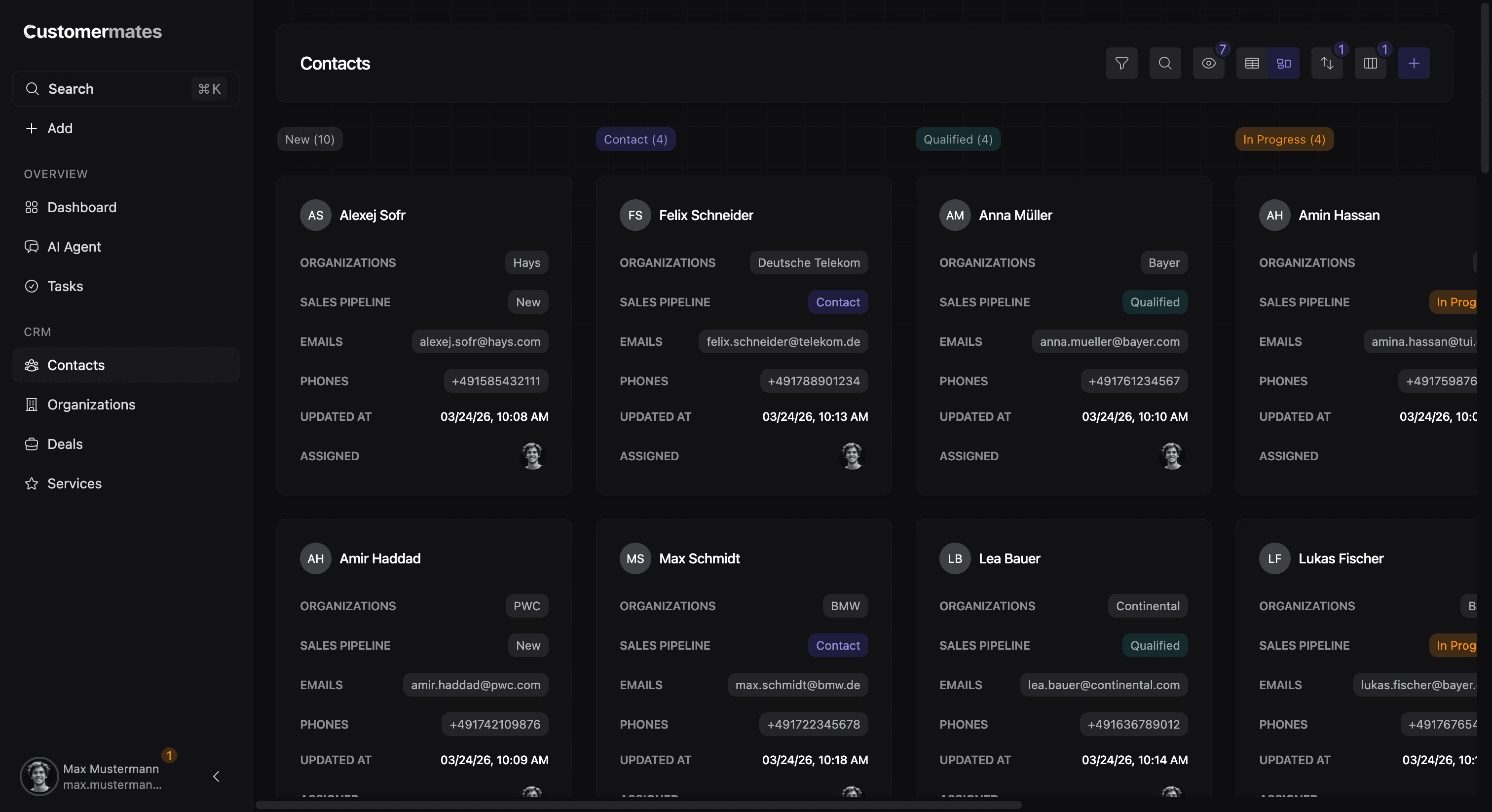Screen dimensions: 1492x812
Task: Switch to table view layout
Action: tap(1252, 63)
